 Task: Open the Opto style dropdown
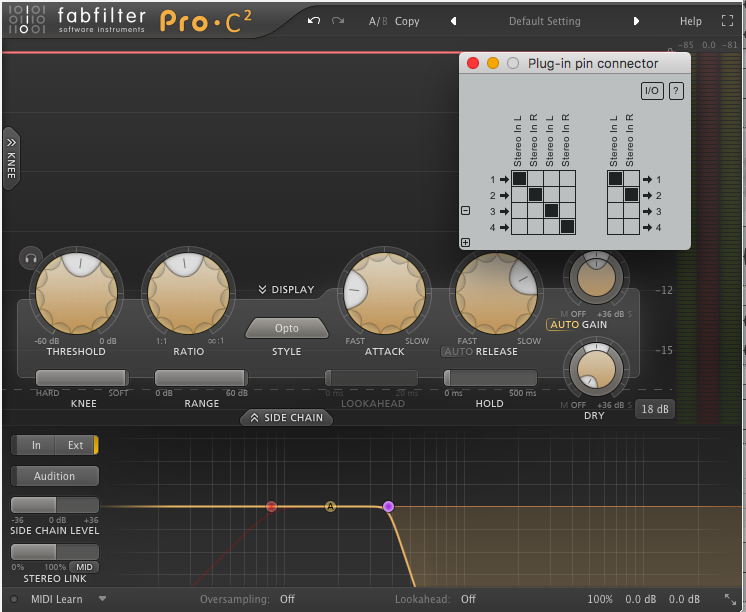click(287, 328)
